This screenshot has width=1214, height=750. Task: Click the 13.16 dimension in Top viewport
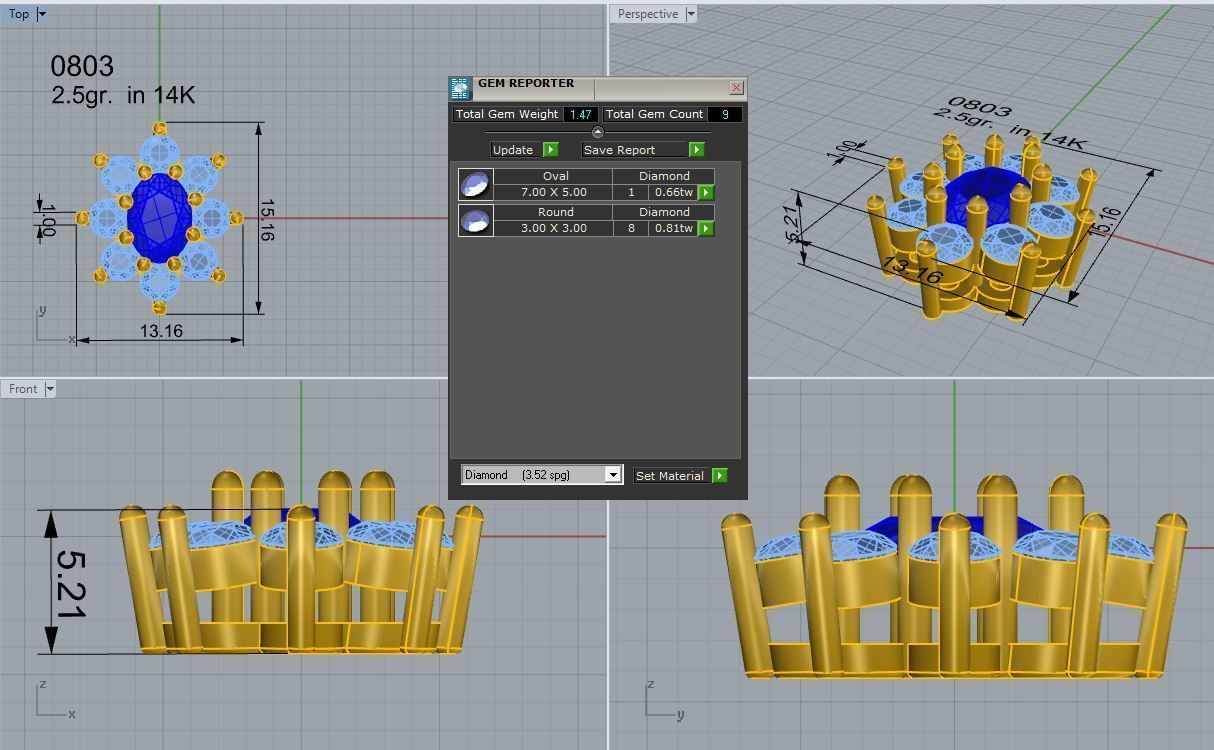click(x=161, y=331)
